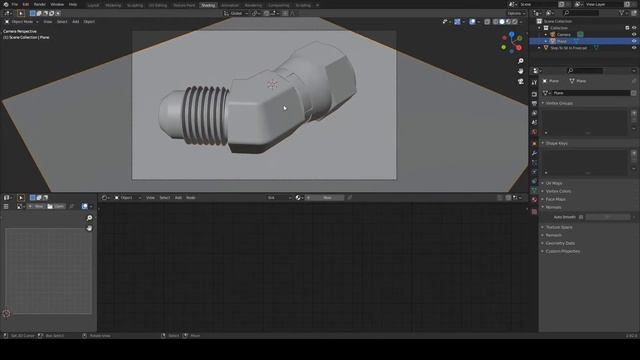Collapse the Collection tree in outliner

coord(540,28)
